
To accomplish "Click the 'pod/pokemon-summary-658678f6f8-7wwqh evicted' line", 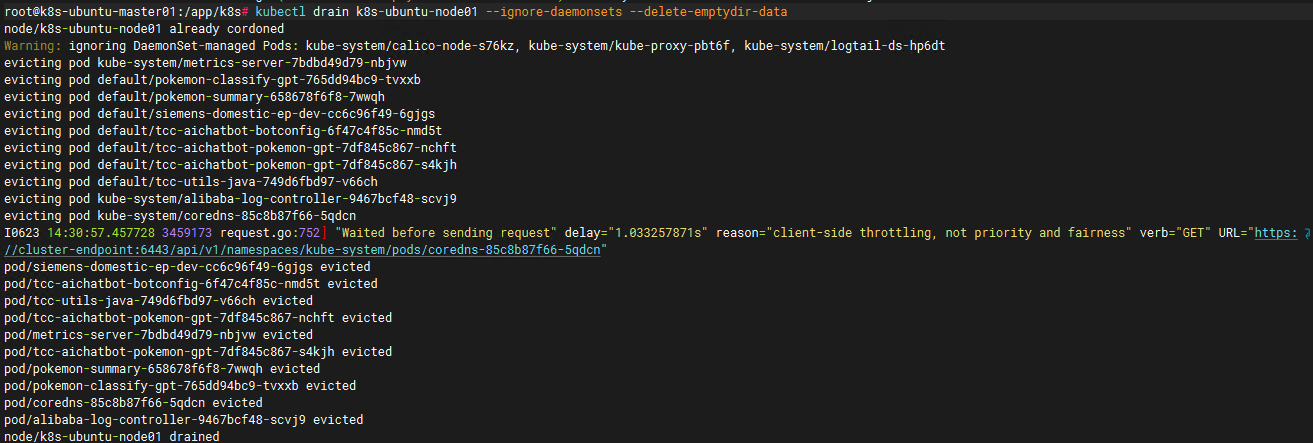I will (160, 369).
